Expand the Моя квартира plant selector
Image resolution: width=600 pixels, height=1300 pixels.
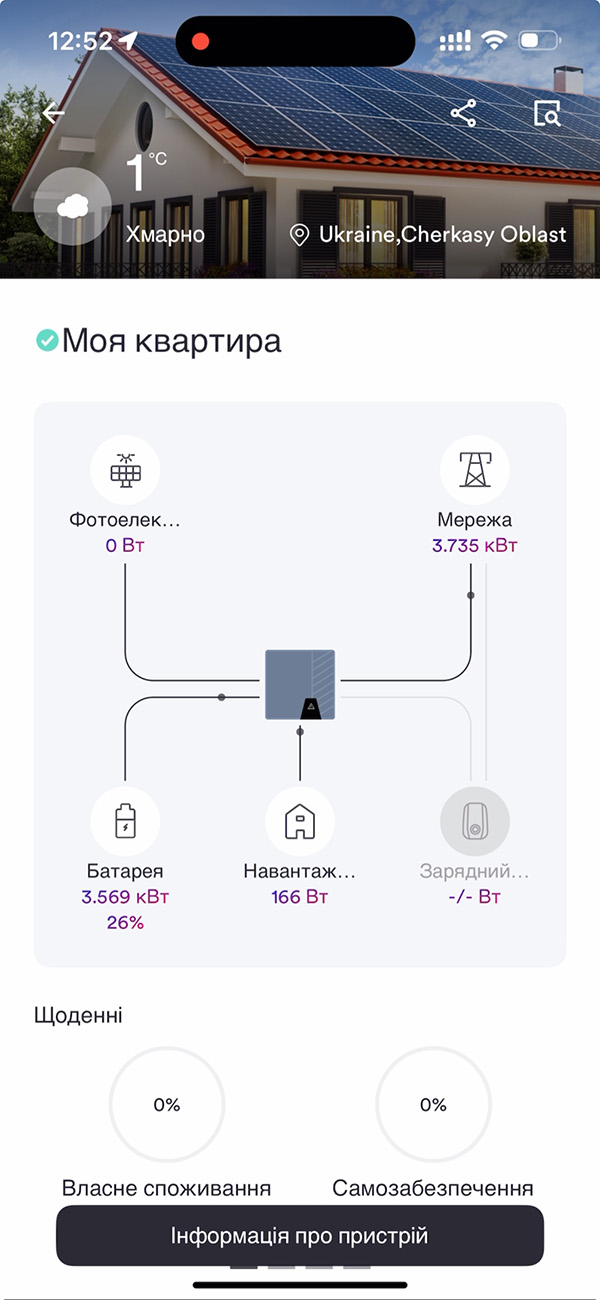coord(172,341)
